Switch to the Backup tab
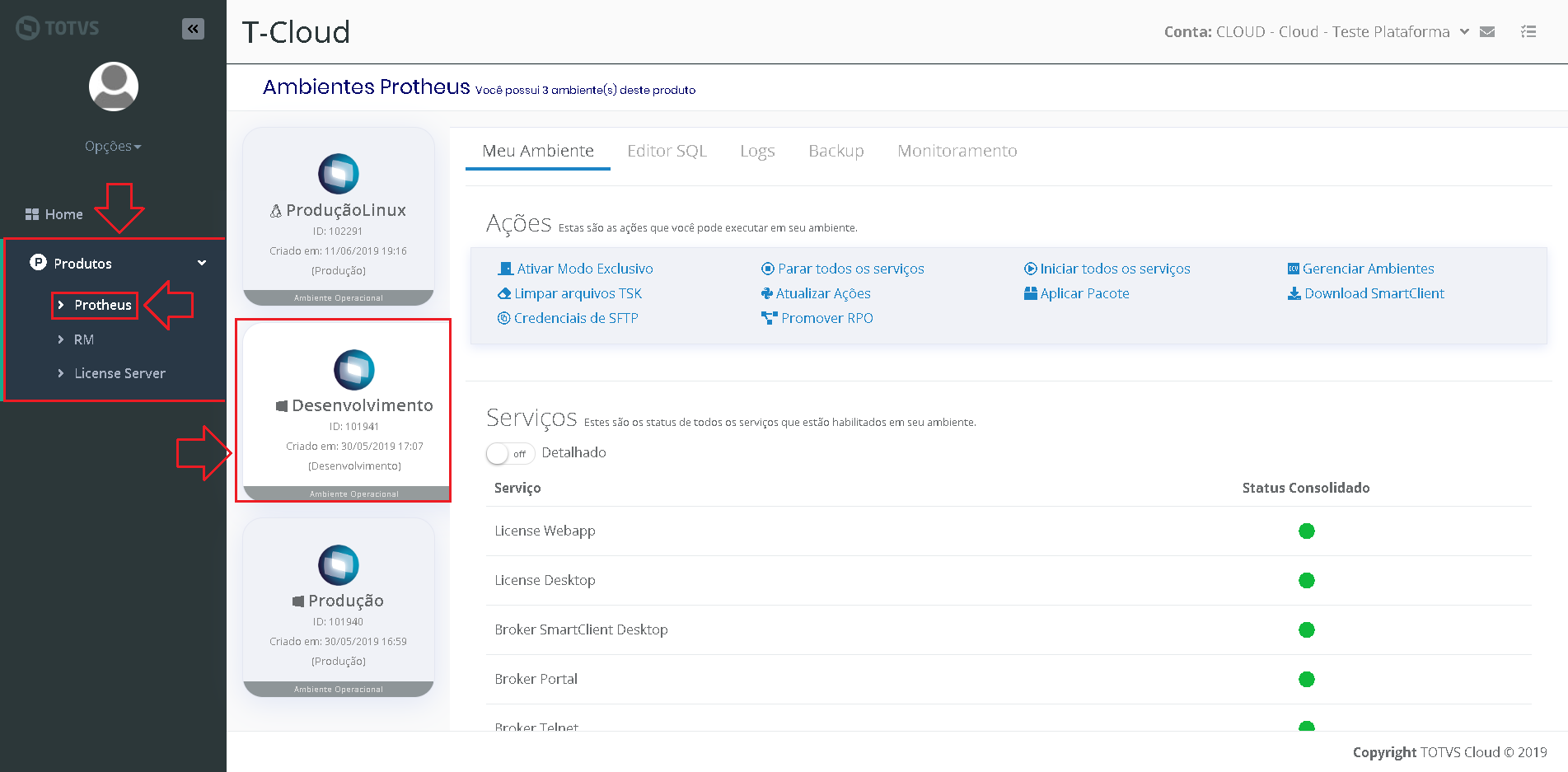 coord(836,151)
